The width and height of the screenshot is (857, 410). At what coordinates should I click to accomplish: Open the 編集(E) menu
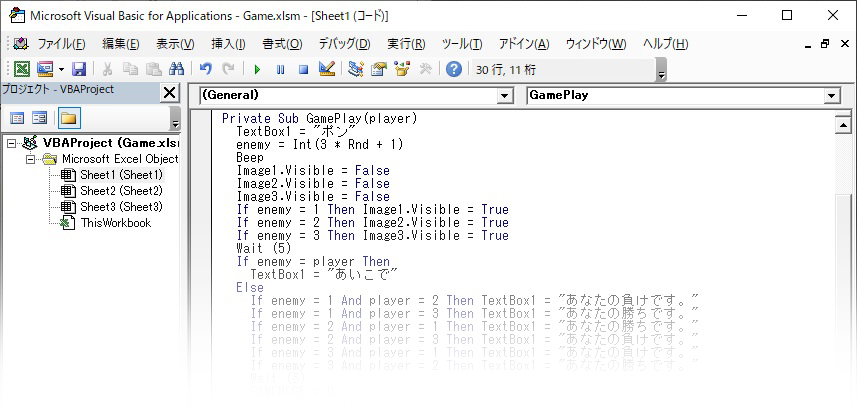[121, 44]
